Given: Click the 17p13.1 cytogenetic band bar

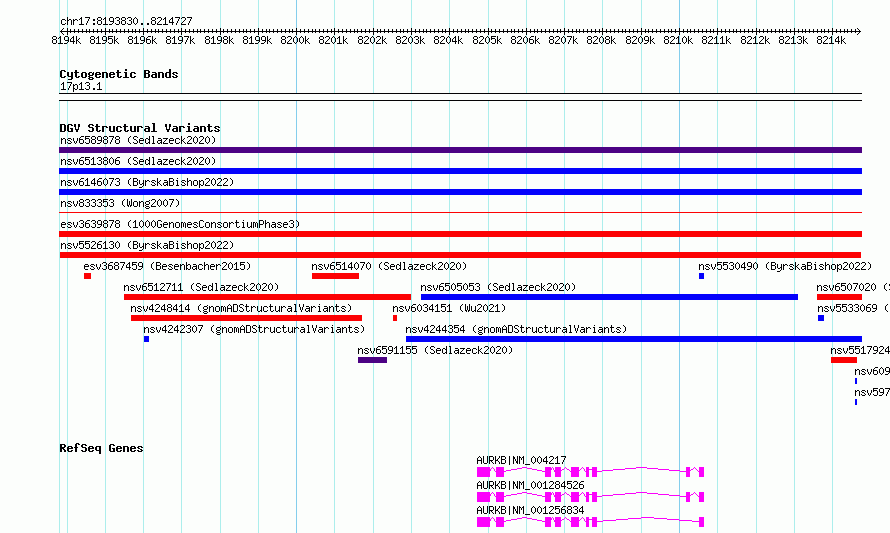Looking at the screenshot, I should click(x=460, y=97).
